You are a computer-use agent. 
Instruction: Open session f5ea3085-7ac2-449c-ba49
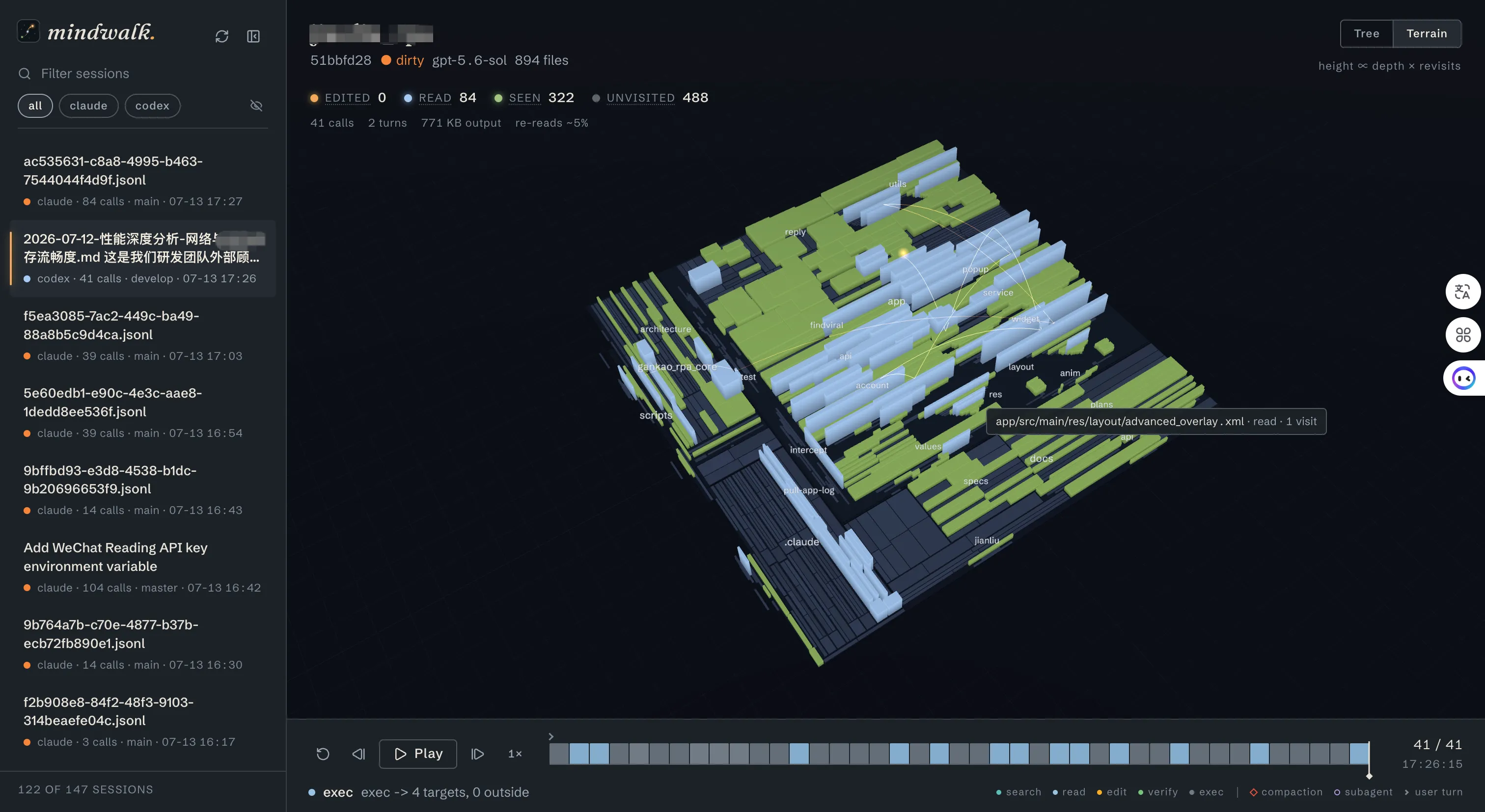pyautogui.click(x=143, y=335)
